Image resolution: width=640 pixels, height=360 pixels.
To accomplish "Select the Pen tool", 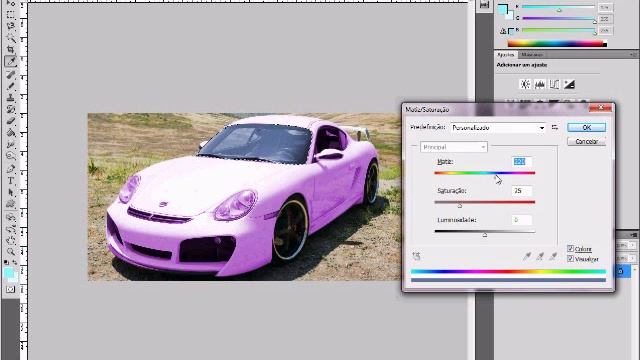I will tap(11, 169).
